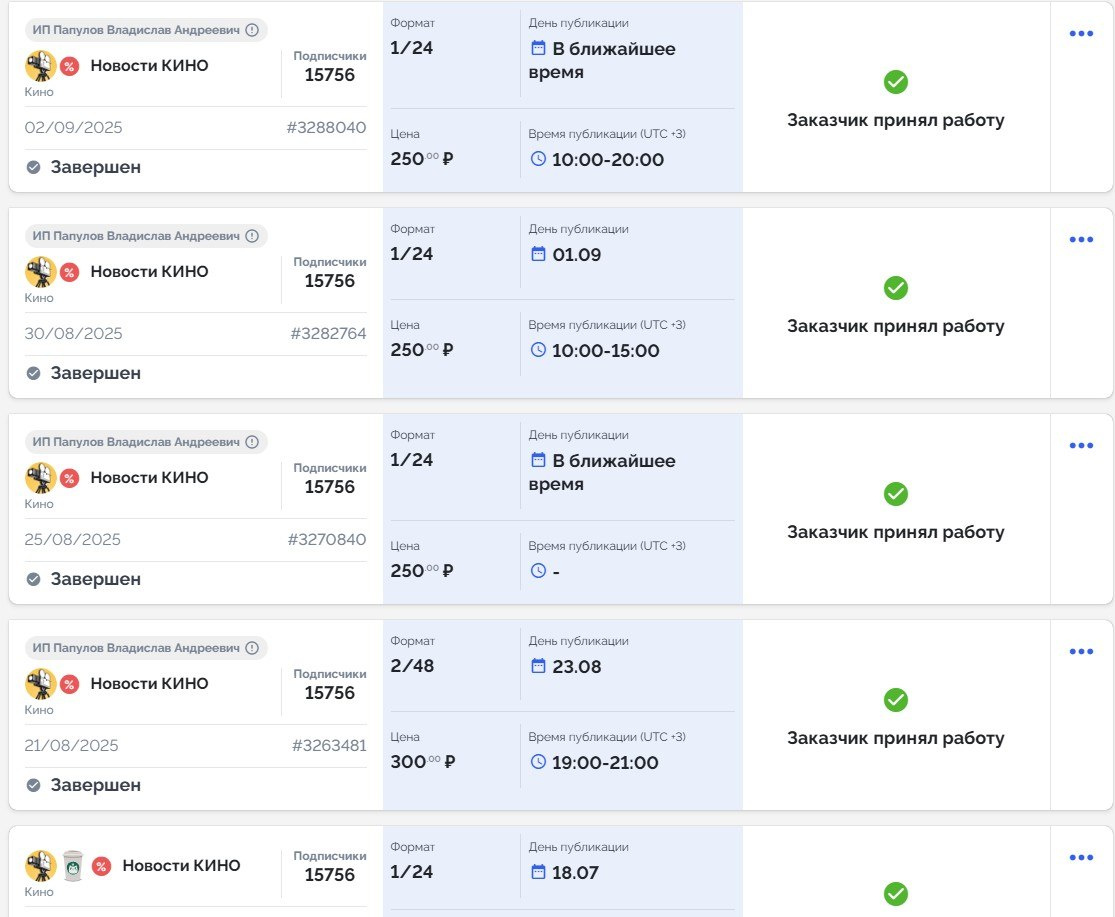Click Новости КИНО channel avatar in first order

(x=40, y=66)
